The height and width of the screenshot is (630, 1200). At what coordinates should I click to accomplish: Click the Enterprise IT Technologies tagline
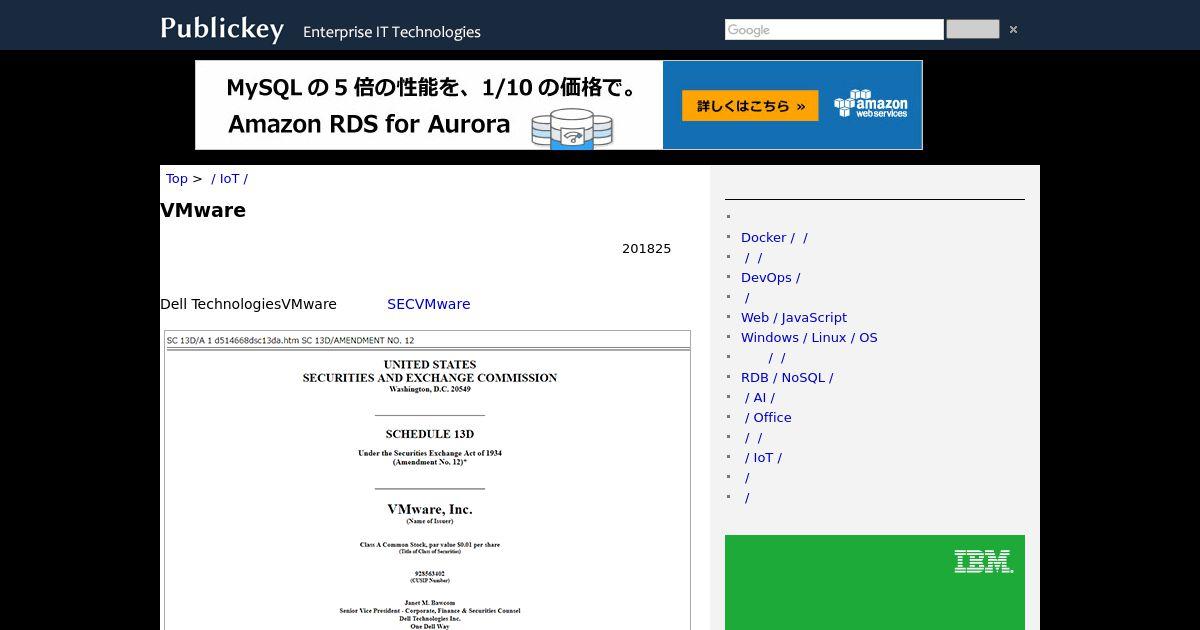pyautogui.click(x=392, y=32)
